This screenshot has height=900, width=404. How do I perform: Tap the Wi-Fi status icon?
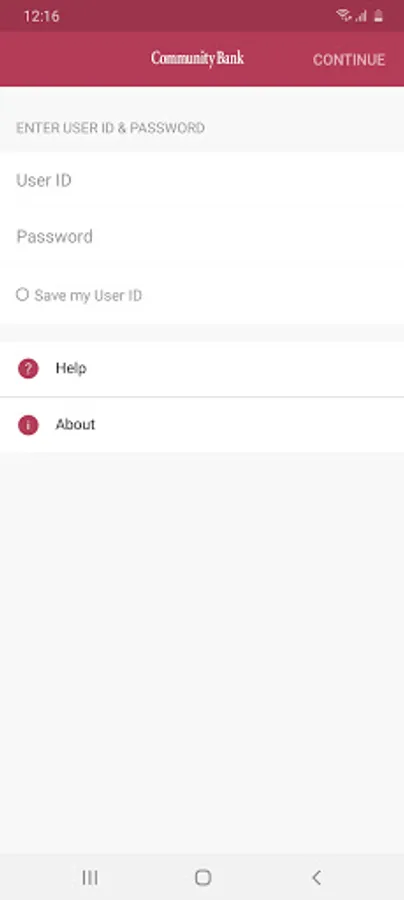pyautogui.click(x=344, y=16)
